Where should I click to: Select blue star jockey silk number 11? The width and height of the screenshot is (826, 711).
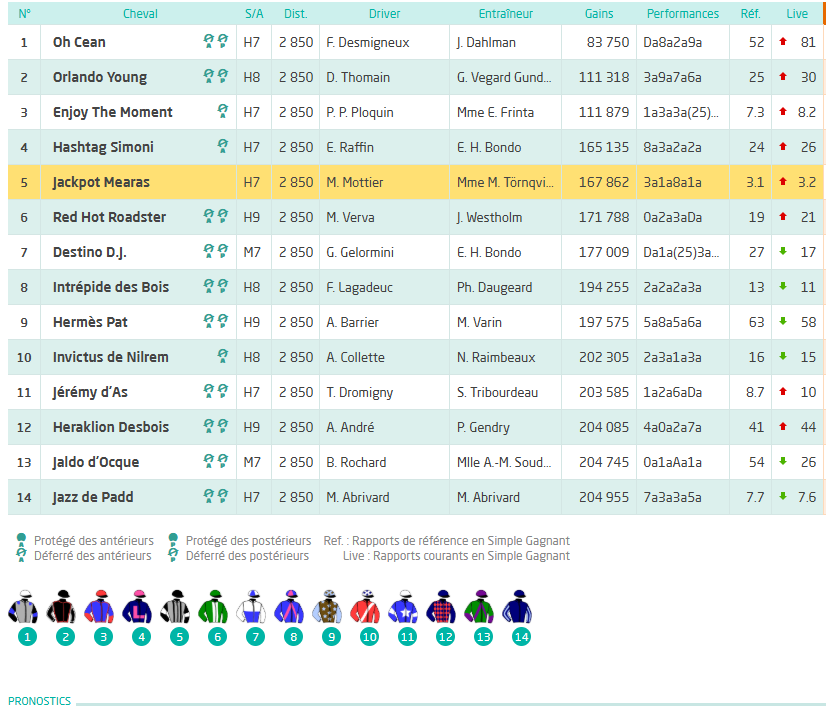(x=403, y=607)
